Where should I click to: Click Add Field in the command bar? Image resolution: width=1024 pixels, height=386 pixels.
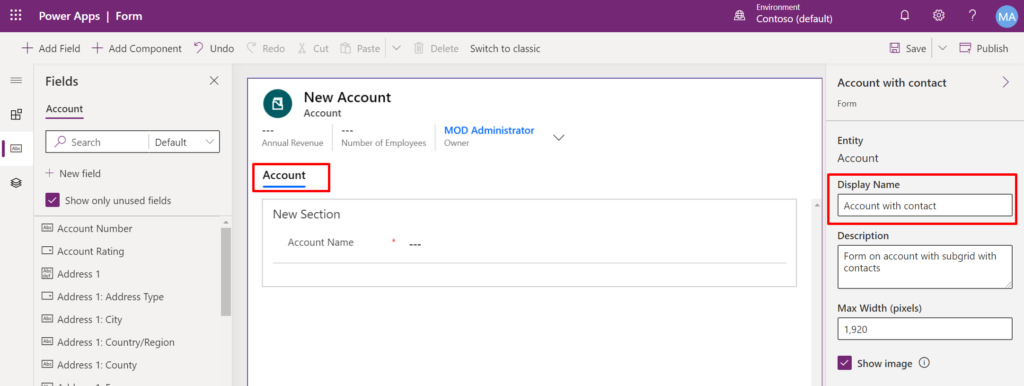[x=51, y=48]
